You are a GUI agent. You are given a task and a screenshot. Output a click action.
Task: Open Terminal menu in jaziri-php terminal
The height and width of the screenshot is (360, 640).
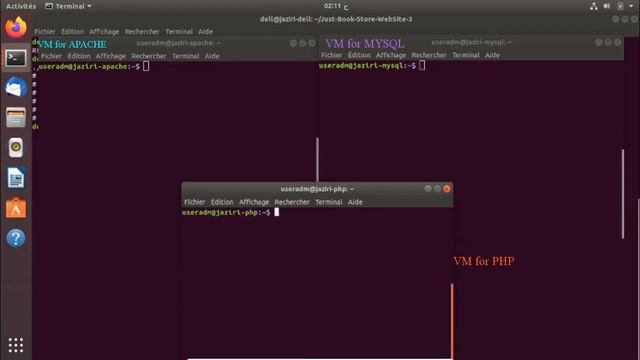329,202
